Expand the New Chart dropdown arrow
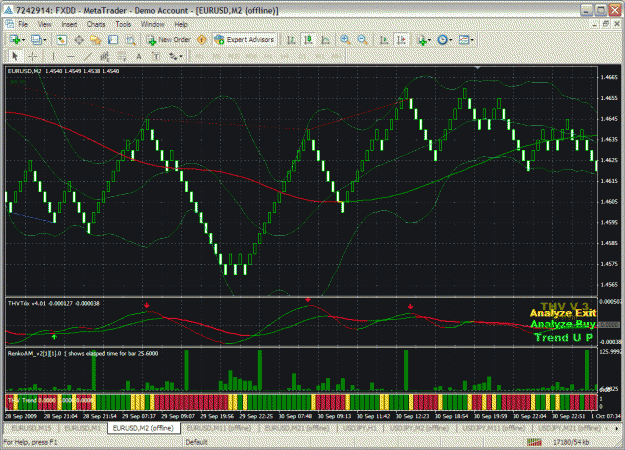 24,40
